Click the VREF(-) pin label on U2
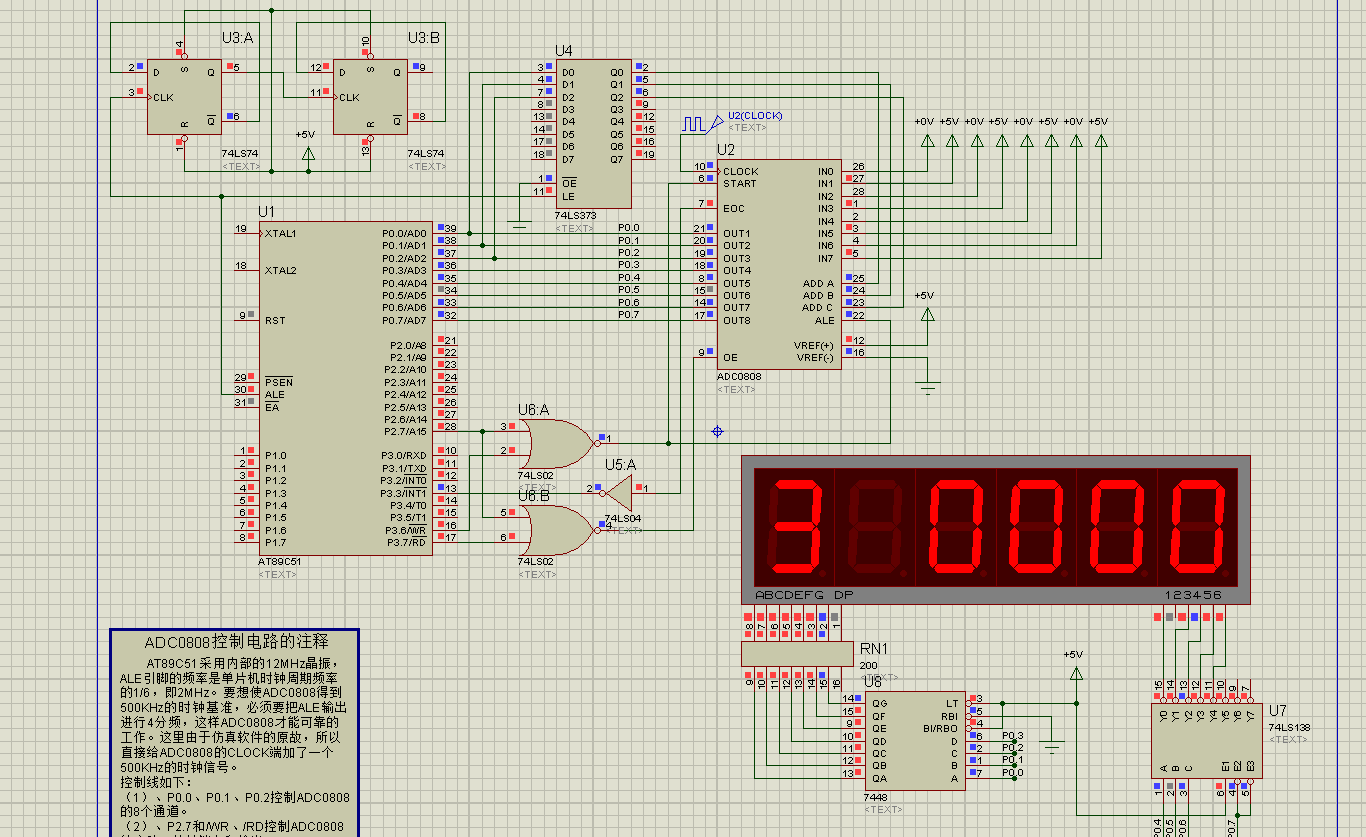 [814, 357]
